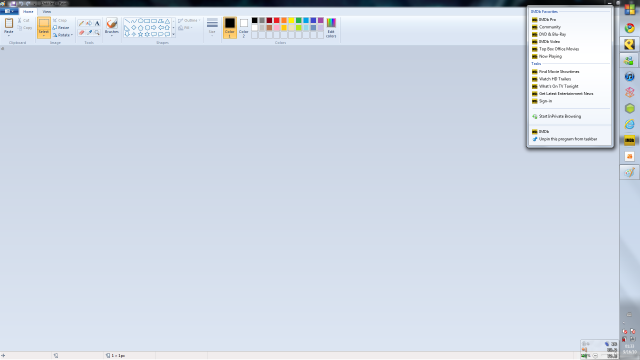Click the Resize image button

click(x=61, y=28)
